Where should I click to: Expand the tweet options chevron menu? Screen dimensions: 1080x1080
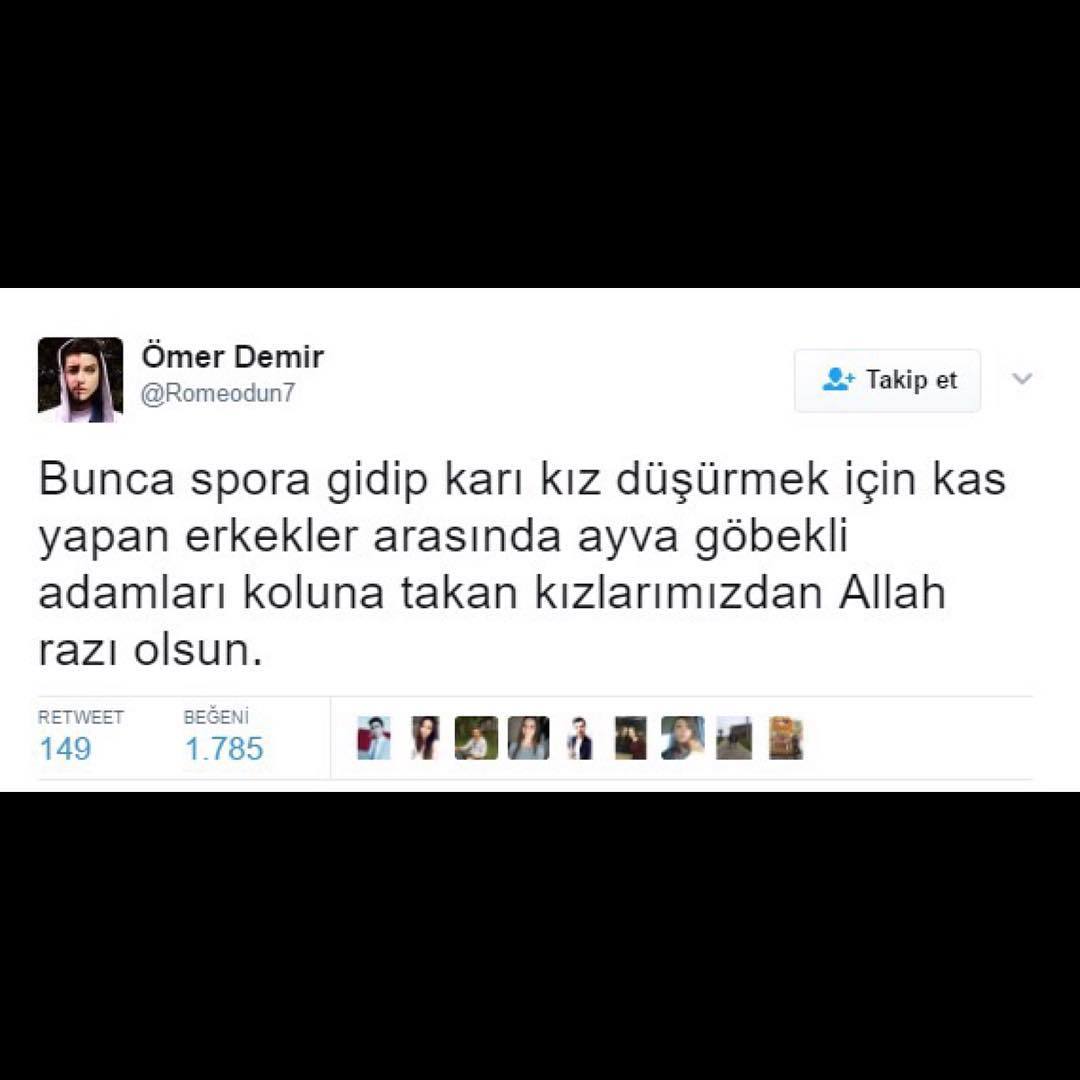tap(1022, 378)
